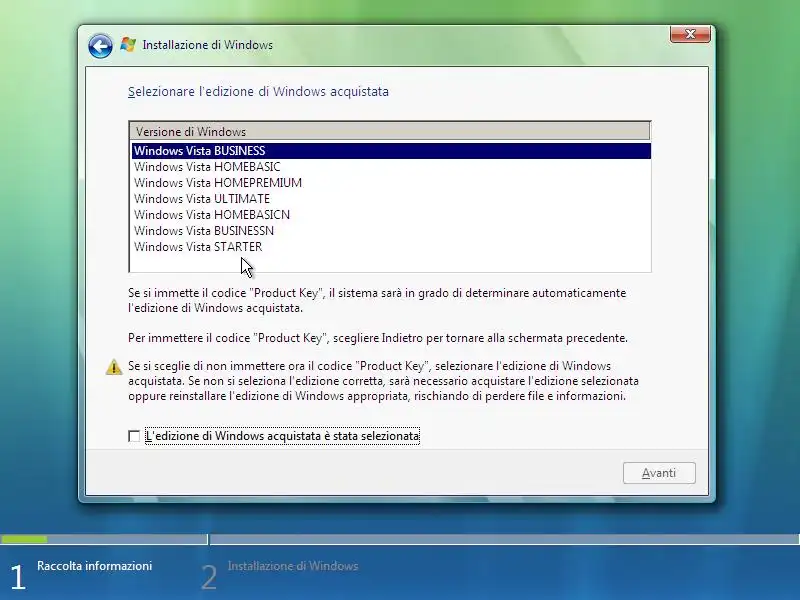Screen dimensions: 800x600
Task: Select Windows Vista HOMEBASICN edition
Action: (x=391, y=215)
